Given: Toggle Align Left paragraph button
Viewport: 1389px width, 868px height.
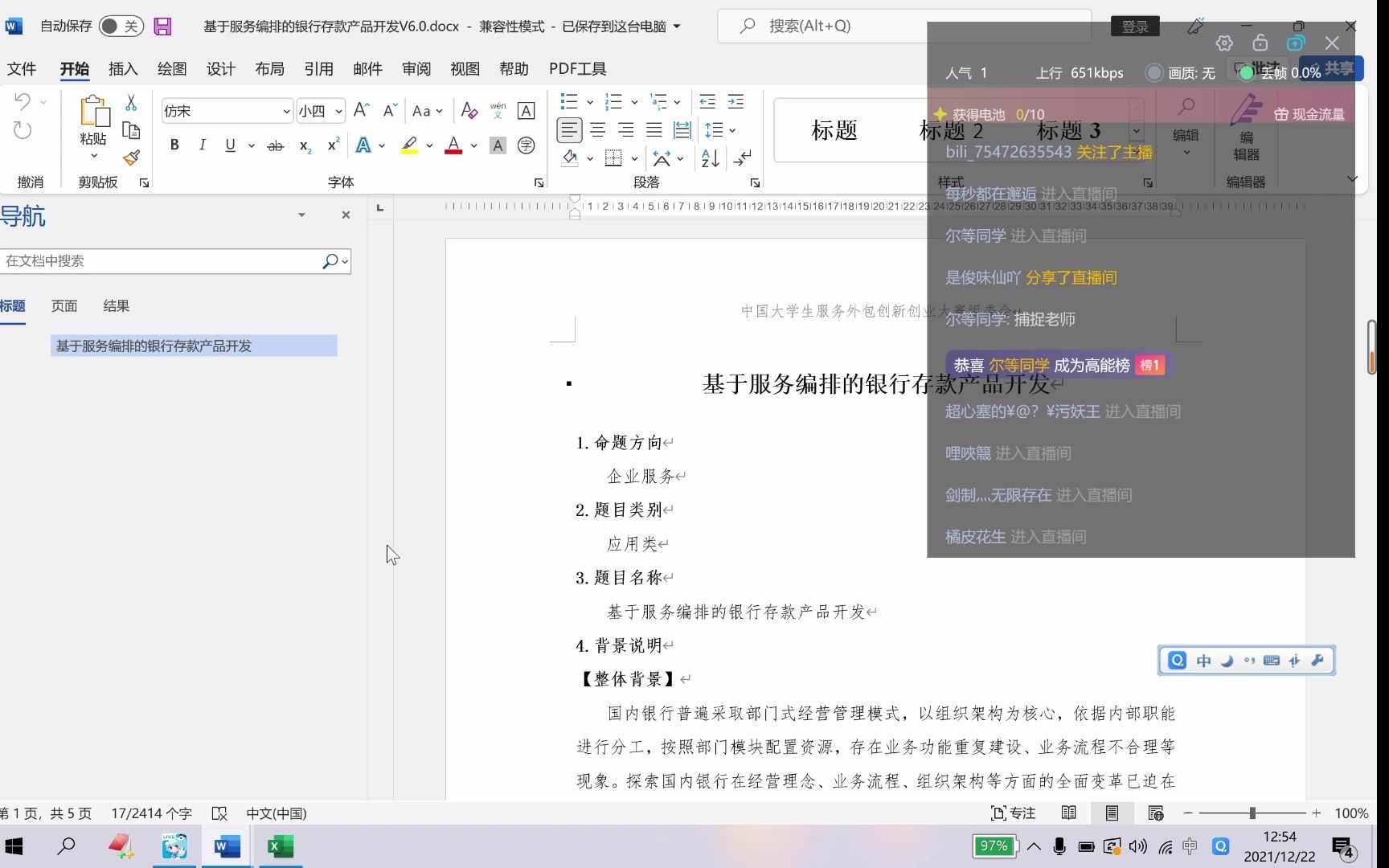Looking at the screenshot, I should tap(569, 129).
